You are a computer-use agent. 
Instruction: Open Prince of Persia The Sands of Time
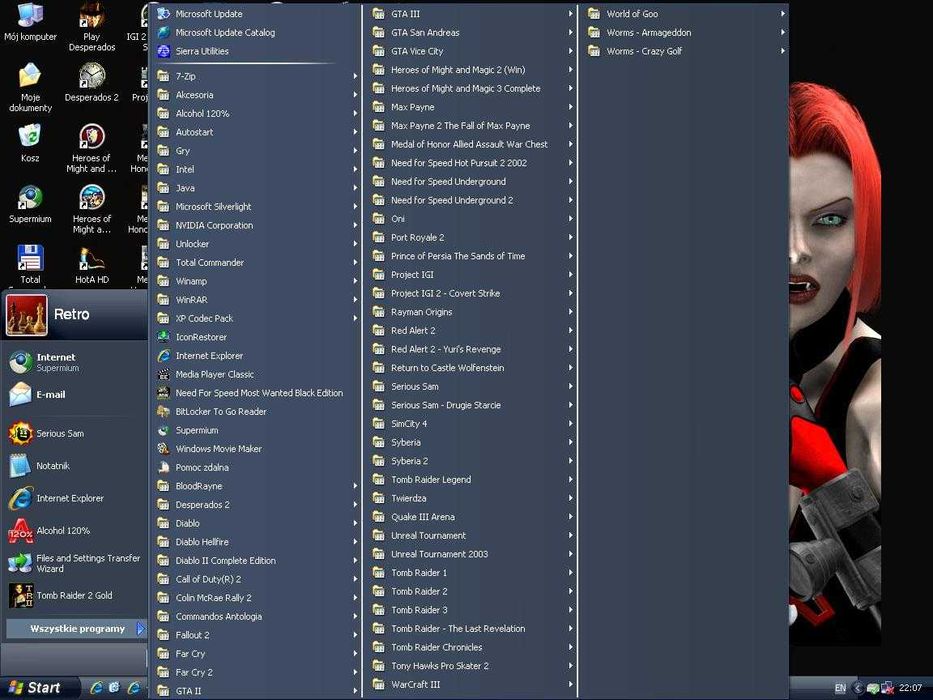coord(472,256)
